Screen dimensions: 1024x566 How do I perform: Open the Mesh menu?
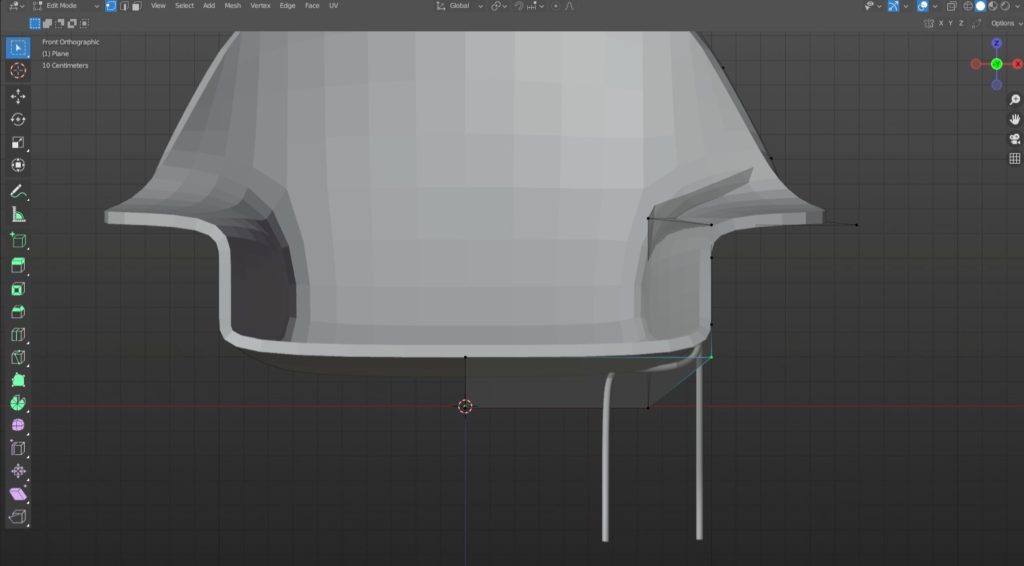click(x=232, y=6)
